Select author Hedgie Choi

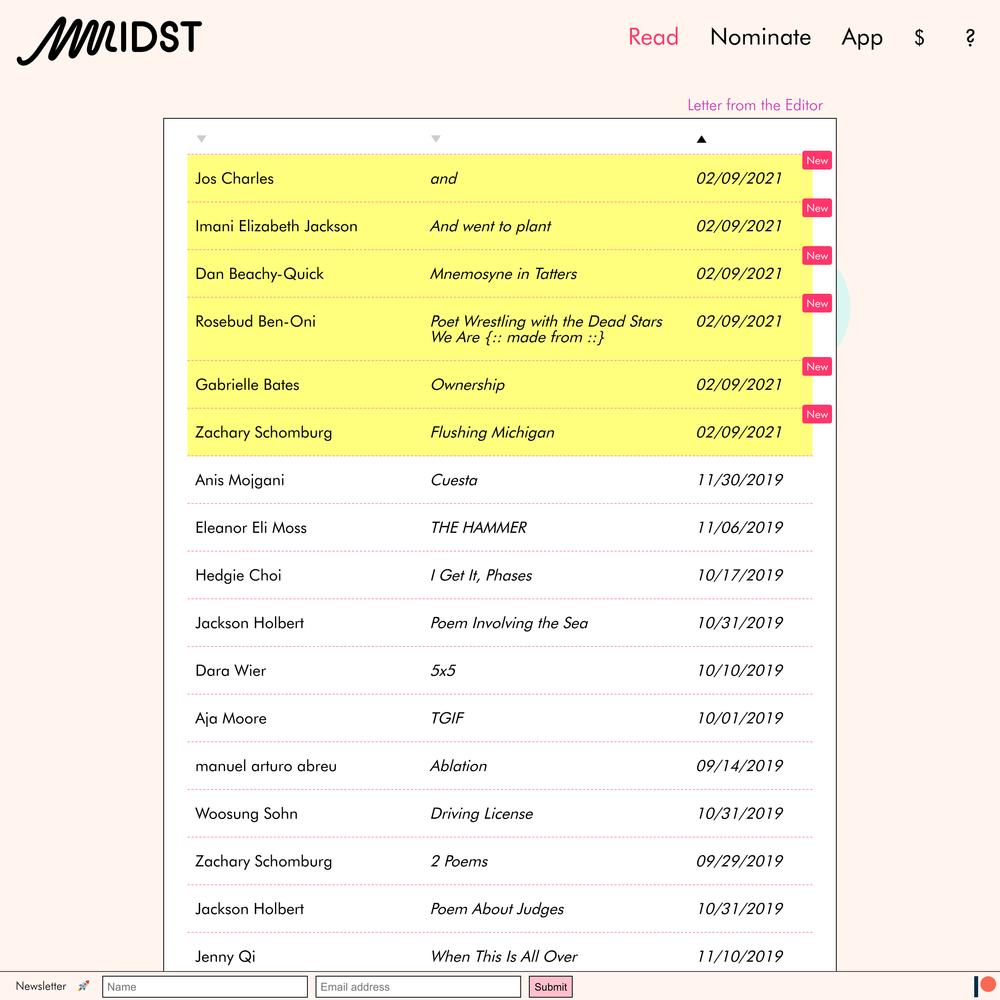coord(238,576)
